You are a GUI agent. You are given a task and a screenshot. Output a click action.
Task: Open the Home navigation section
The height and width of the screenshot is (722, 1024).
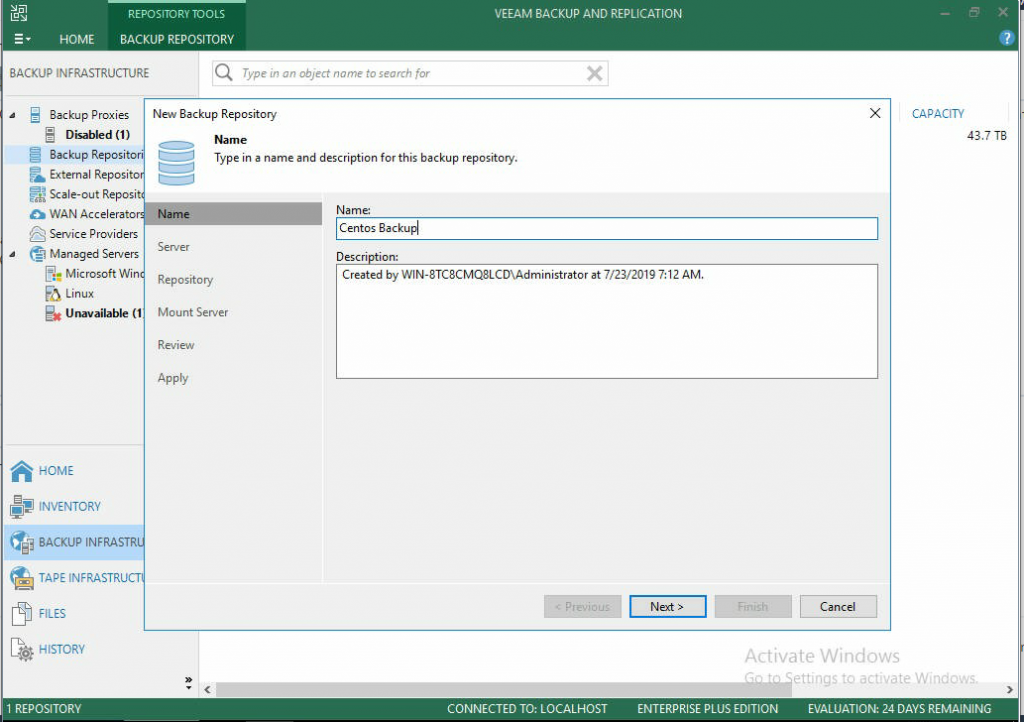click(74, 471)
